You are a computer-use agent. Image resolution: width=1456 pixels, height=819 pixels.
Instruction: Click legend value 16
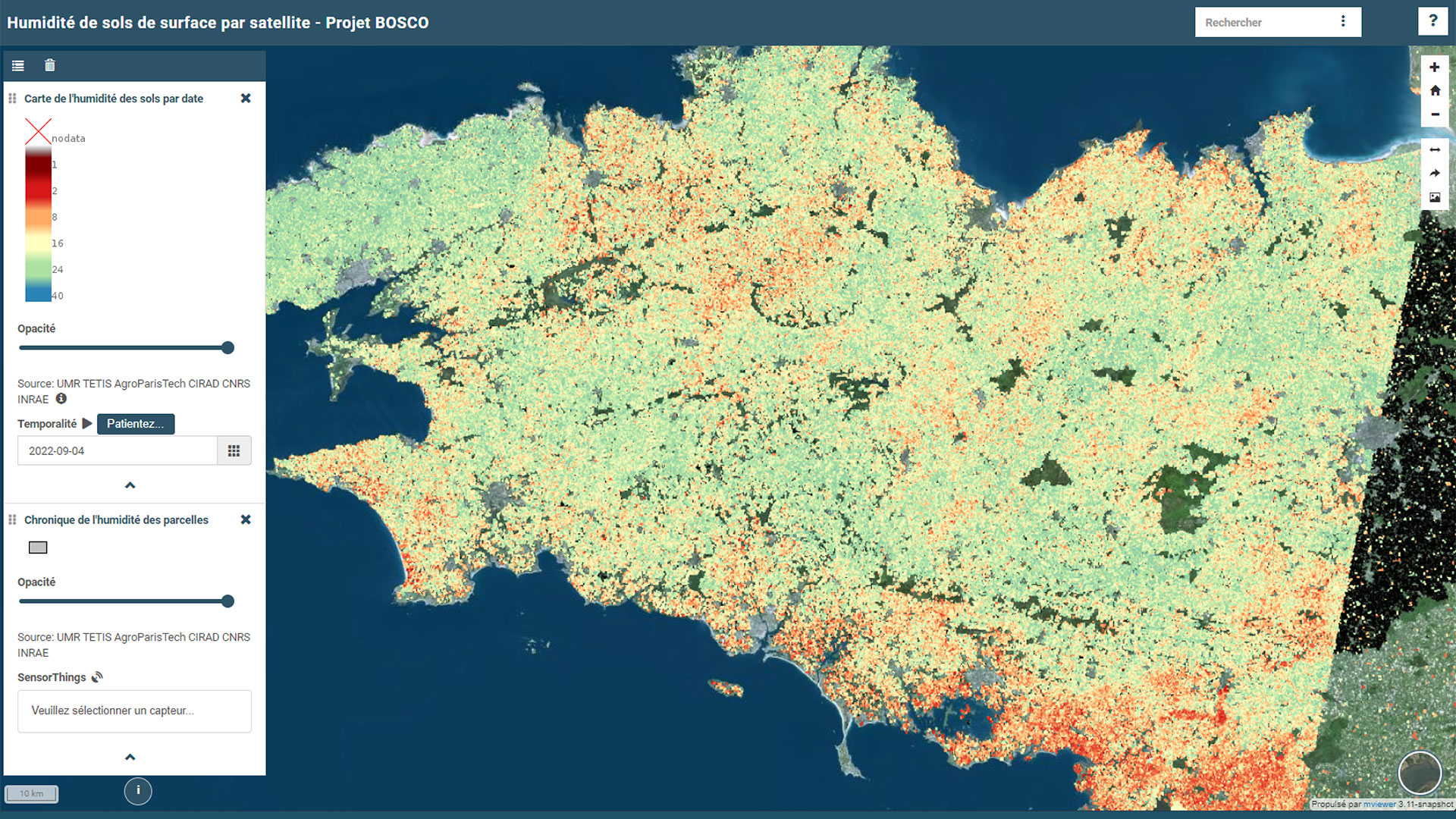58,243
